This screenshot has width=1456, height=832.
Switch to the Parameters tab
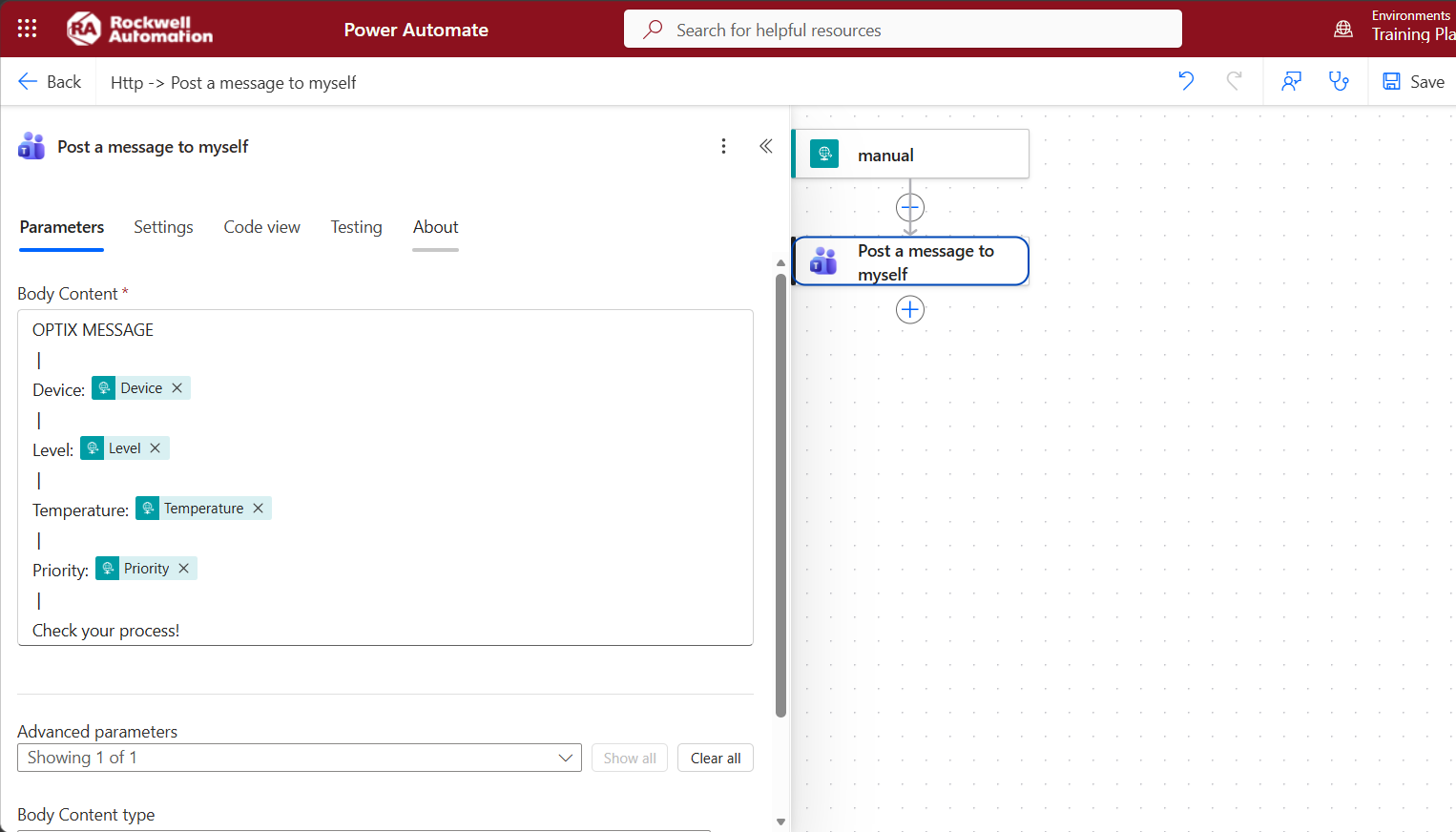[x=62, y=227]
